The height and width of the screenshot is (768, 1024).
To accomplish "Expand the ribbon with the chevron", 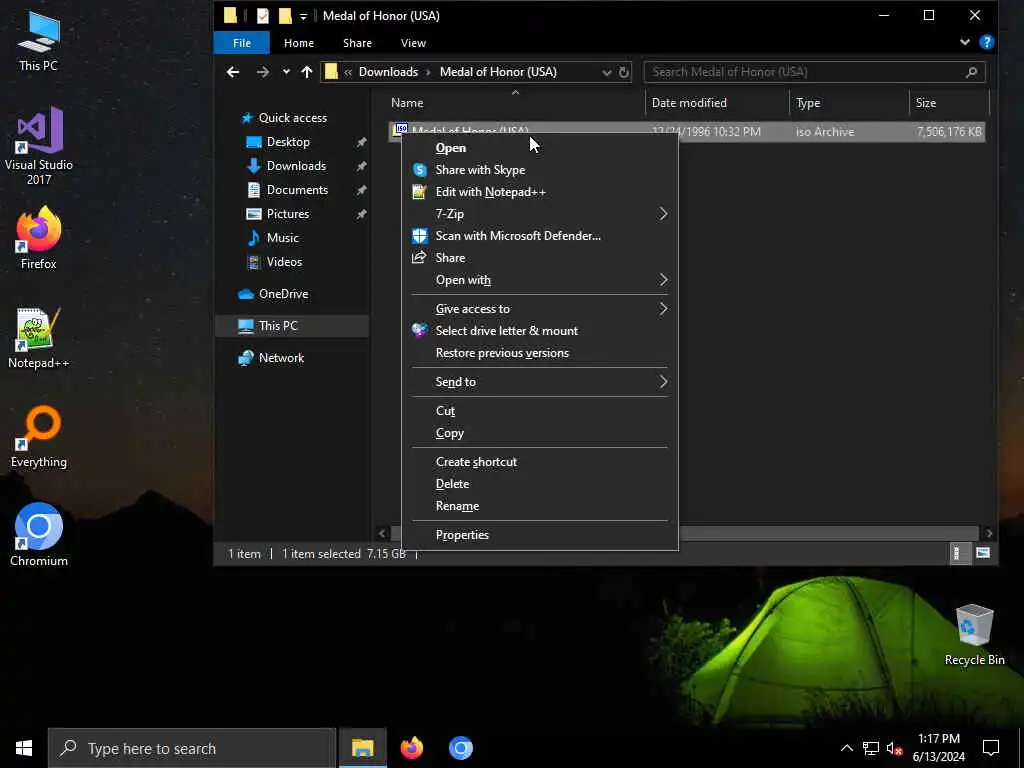I will tap(965, 42).
